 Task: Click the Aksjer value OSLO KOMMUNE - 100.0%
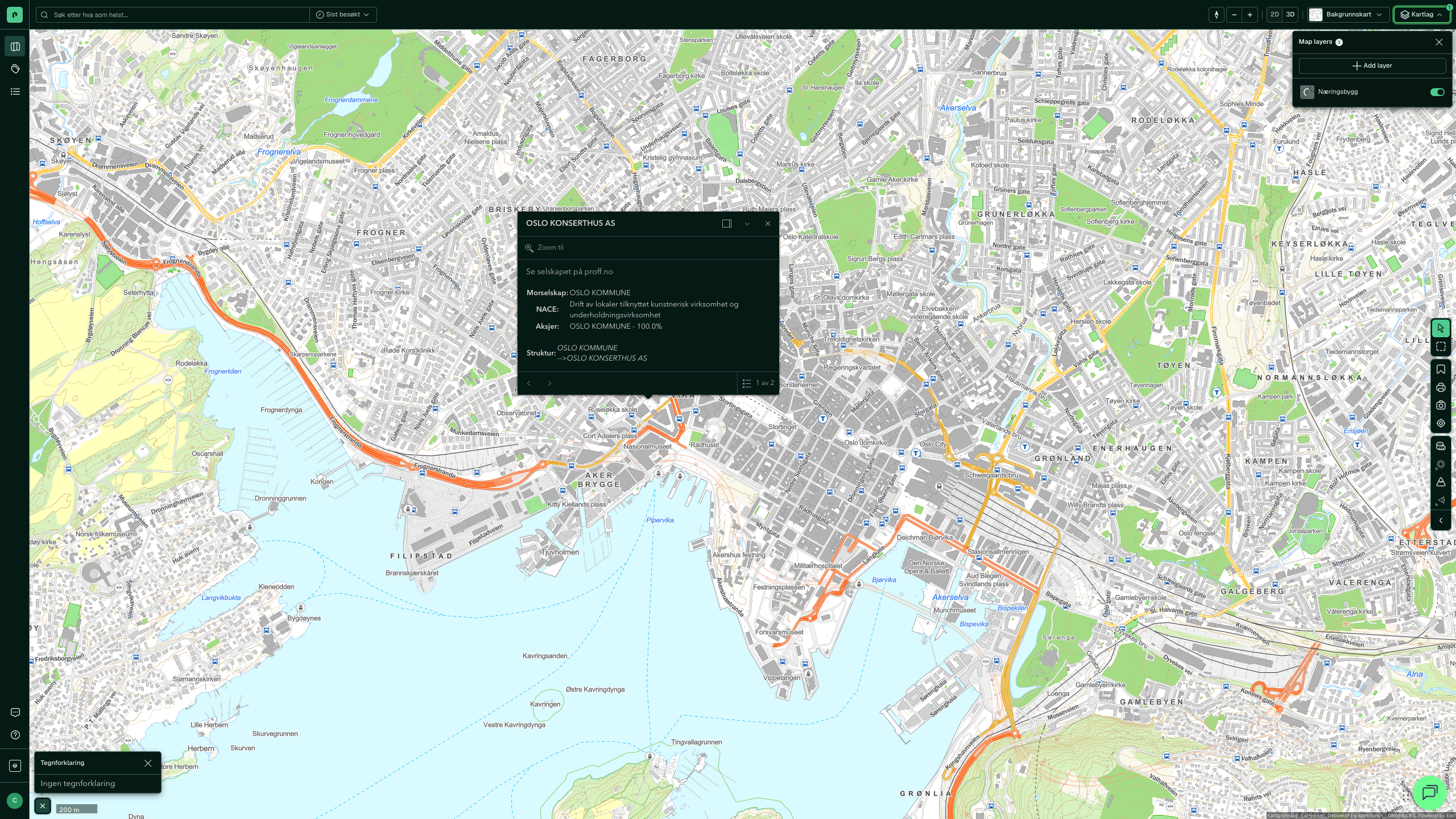pyautogui.click(x=615, y=326)
